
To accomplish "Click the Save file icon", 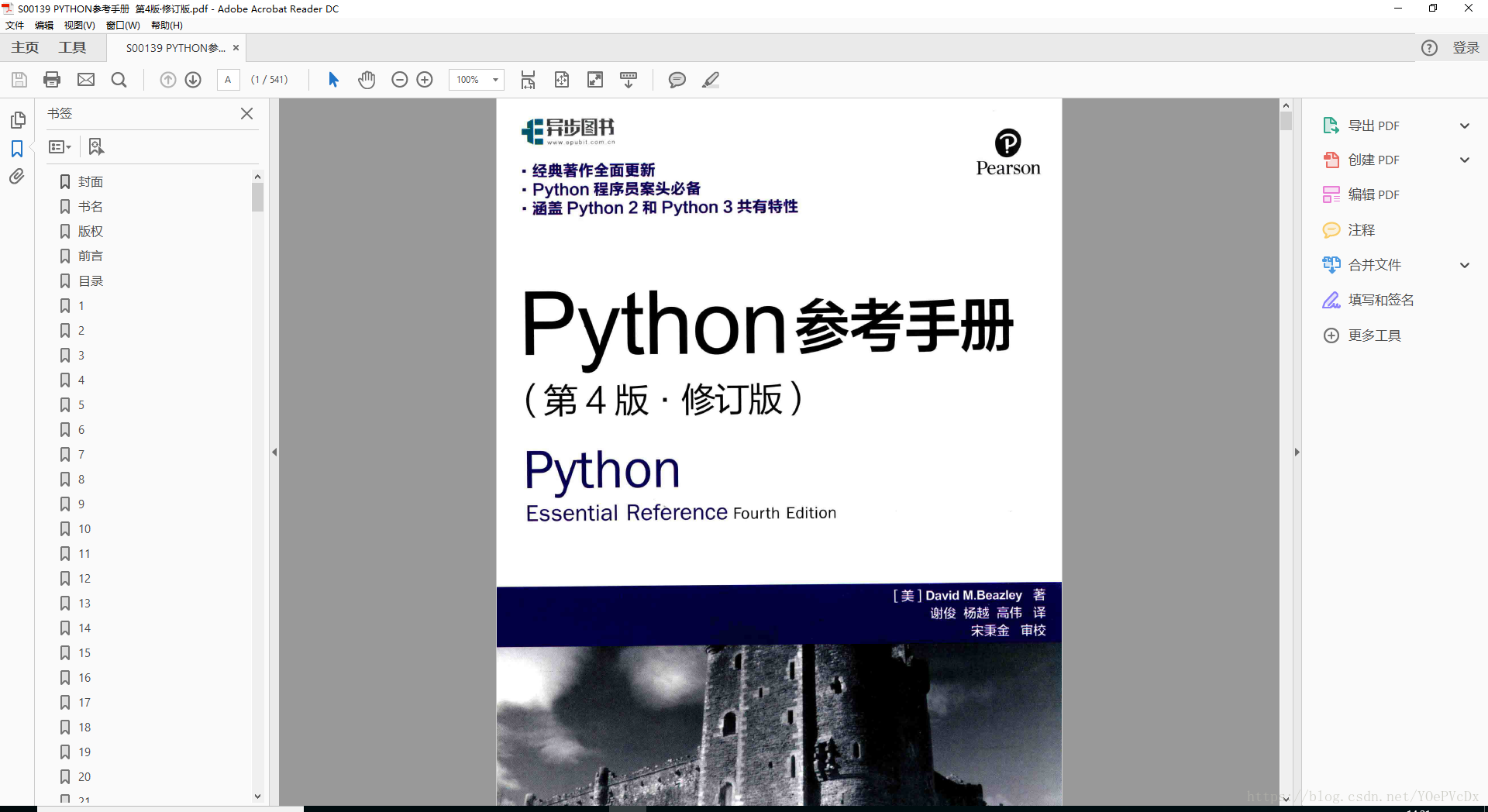I will [x=19, y=80].
